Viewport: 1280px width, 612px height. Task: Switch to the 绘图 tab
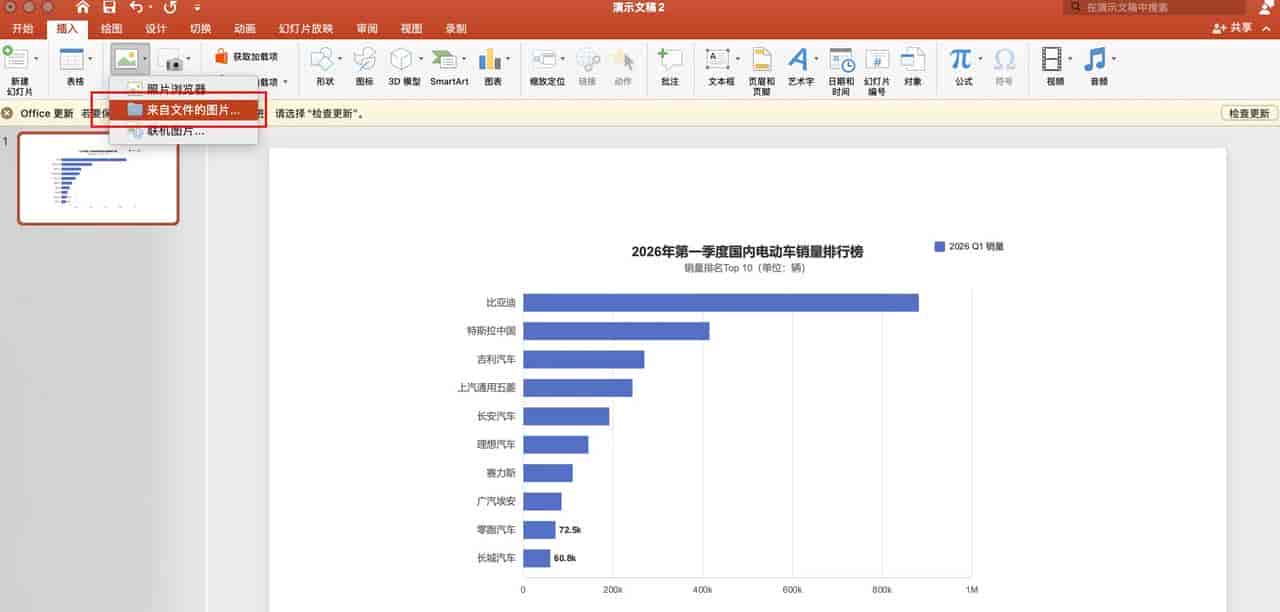pos(111,29)
